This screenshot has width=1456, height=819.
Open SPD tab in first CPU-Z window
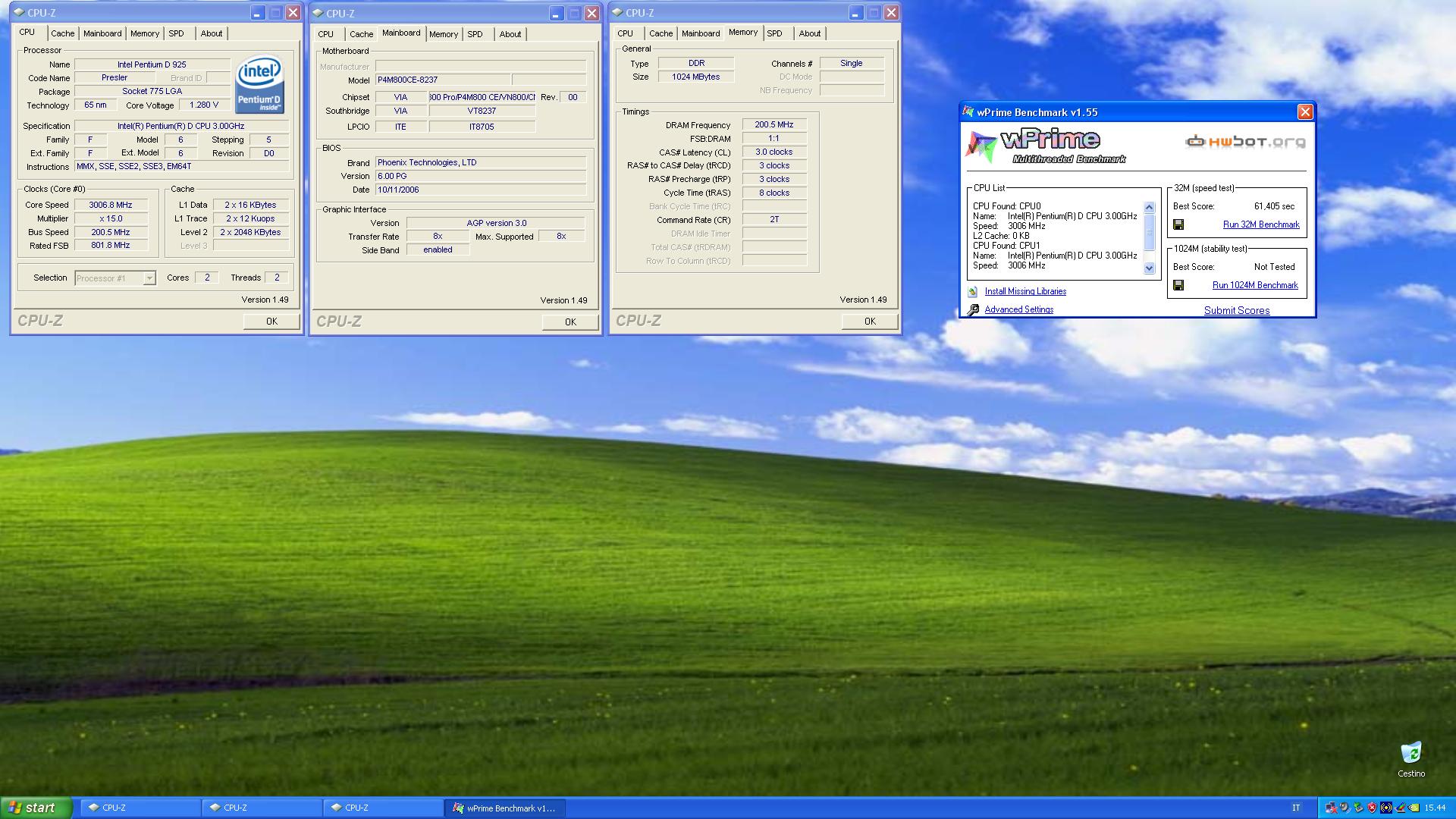click(176, 33)
